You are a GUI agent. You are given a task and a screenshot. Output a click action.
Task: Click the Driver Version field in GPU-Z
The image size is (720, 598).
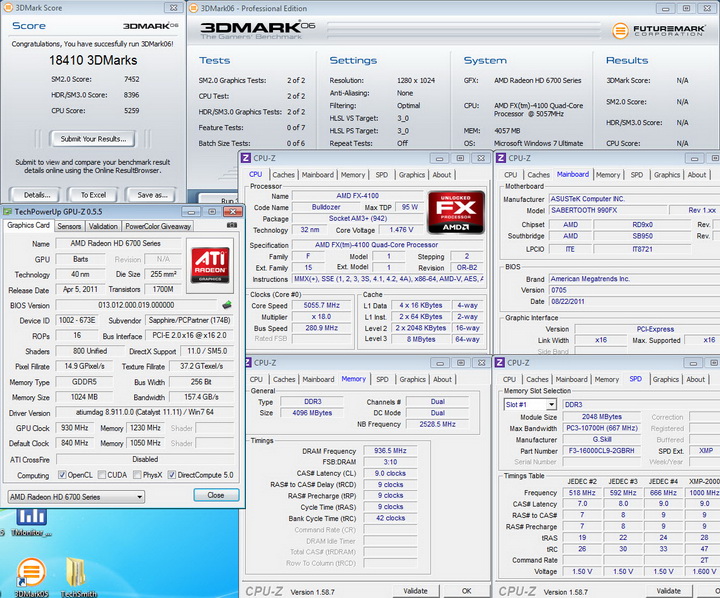tap(145, 412)
